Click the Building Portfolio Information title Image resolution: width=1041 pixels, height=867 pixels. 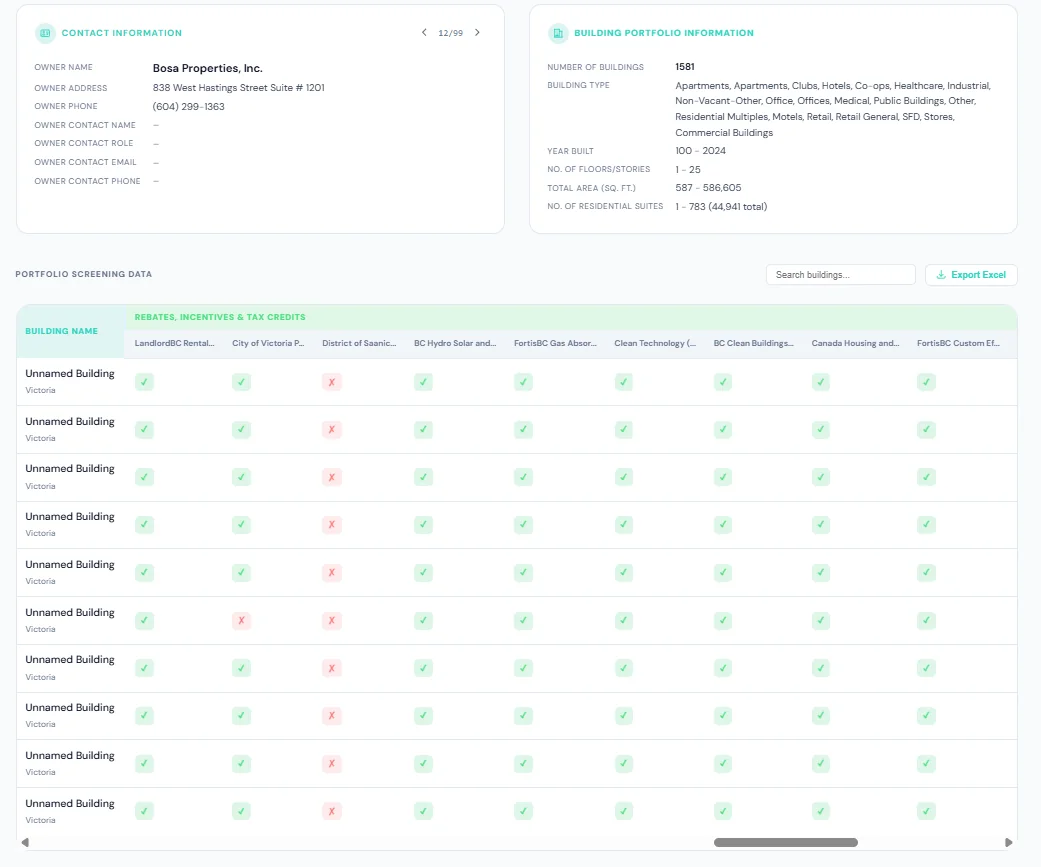pyautogui.click(x=664, y=33)
